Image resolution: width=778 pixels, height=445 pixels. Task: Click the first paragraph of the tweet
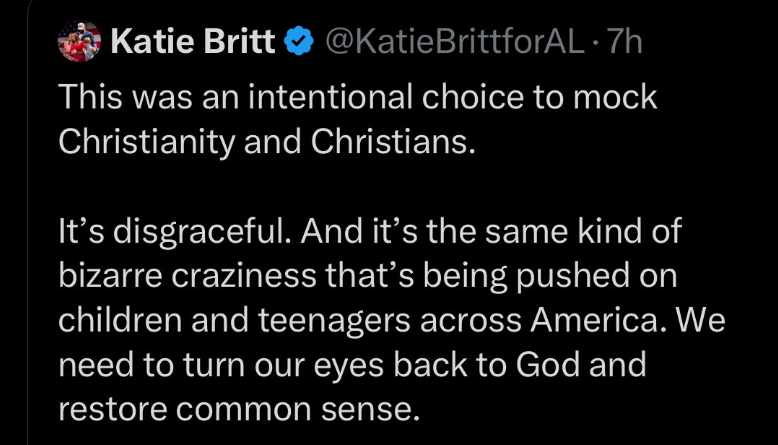(x=358, y=119)
